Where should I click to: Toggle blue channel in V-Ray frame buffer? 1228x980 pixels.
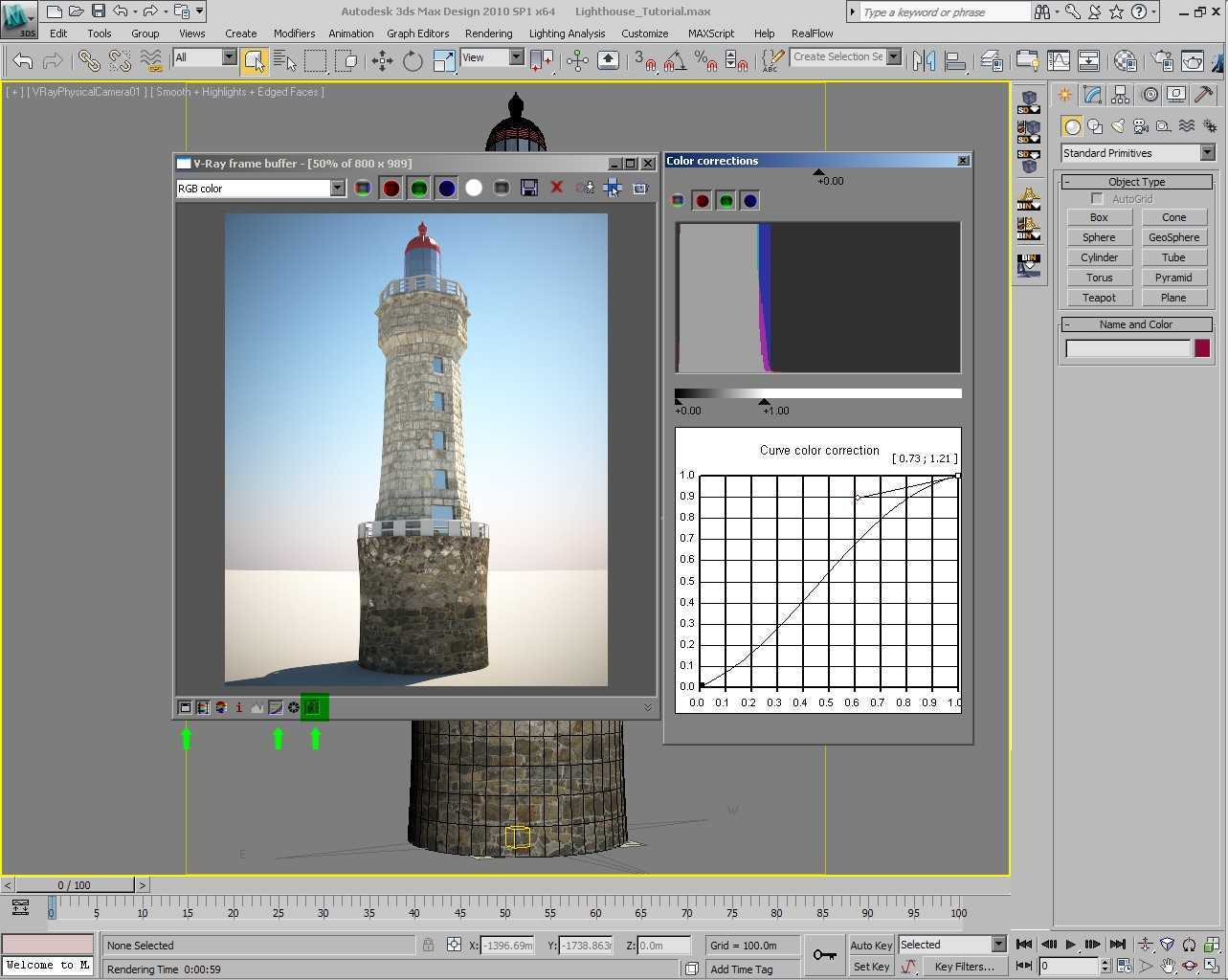pyautogui.click(x=446, y=188)
